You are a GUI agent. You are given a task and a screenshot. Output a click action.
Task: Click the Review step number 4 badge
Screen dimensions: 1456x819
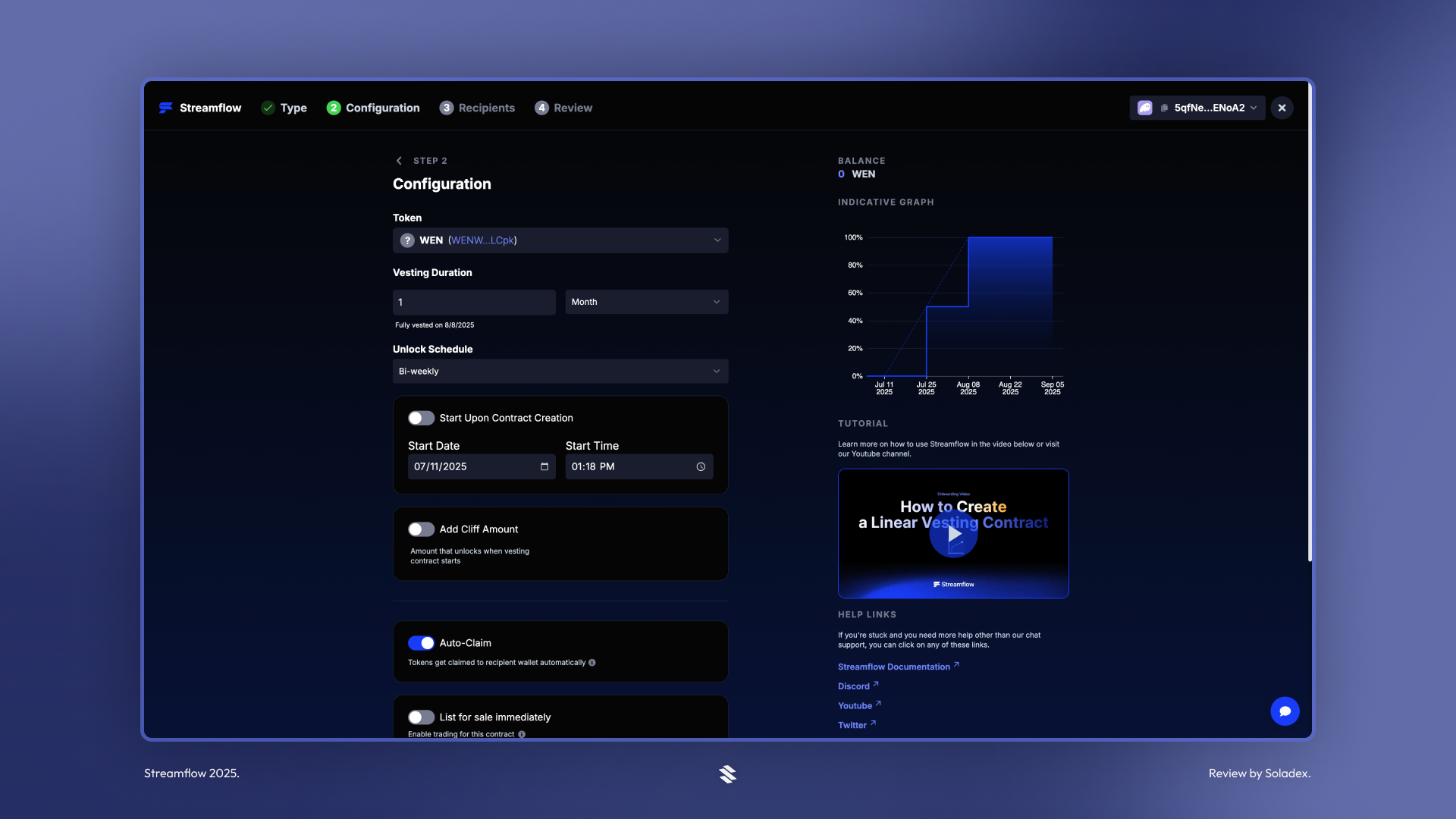[541, 108]
